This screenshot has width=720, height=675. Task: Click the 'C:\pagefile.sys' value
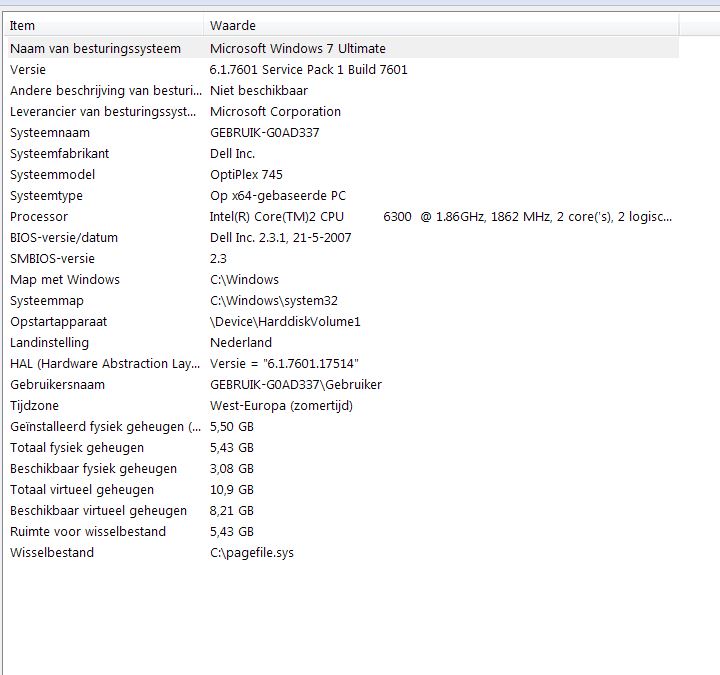[x=252, y=553]
